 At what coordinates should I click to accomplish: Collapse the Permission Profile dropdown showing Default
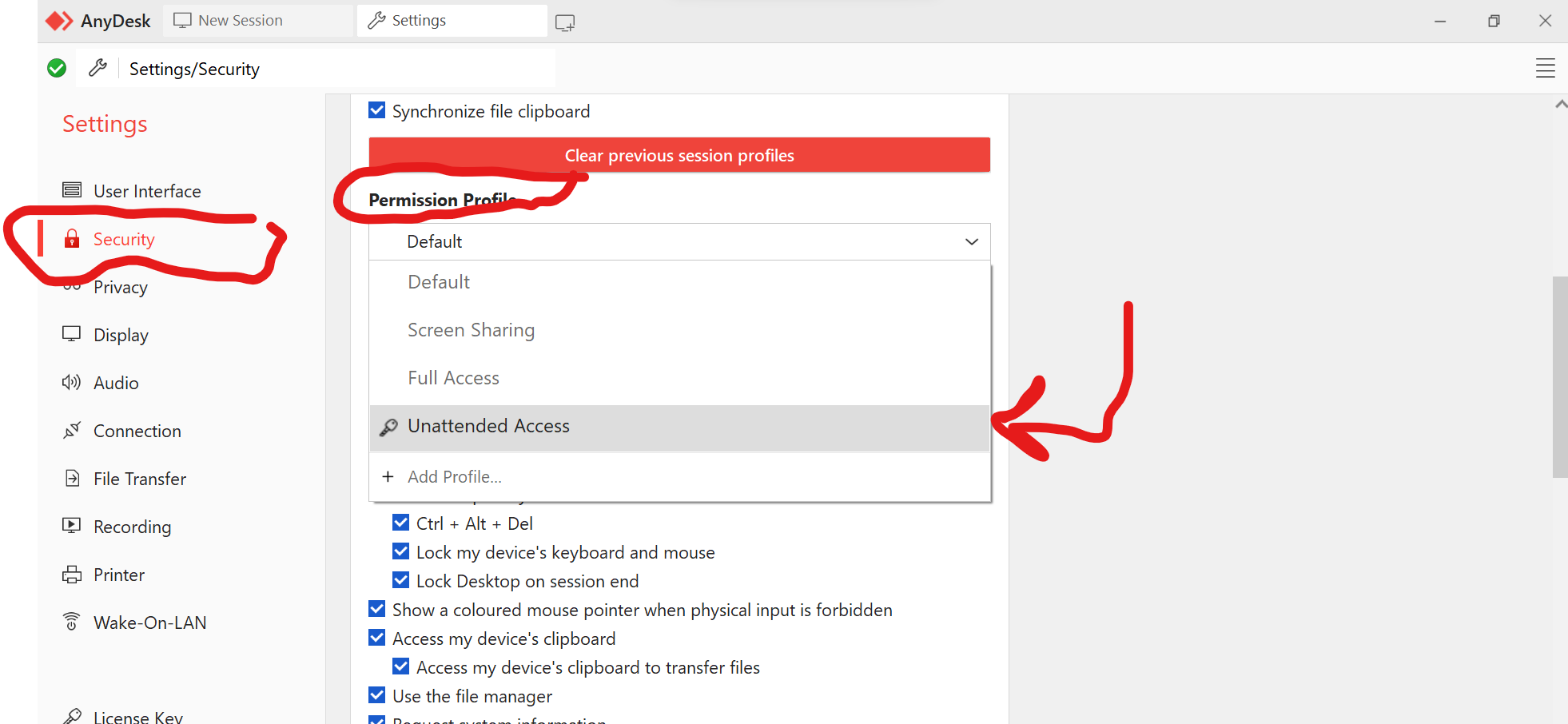679,241
